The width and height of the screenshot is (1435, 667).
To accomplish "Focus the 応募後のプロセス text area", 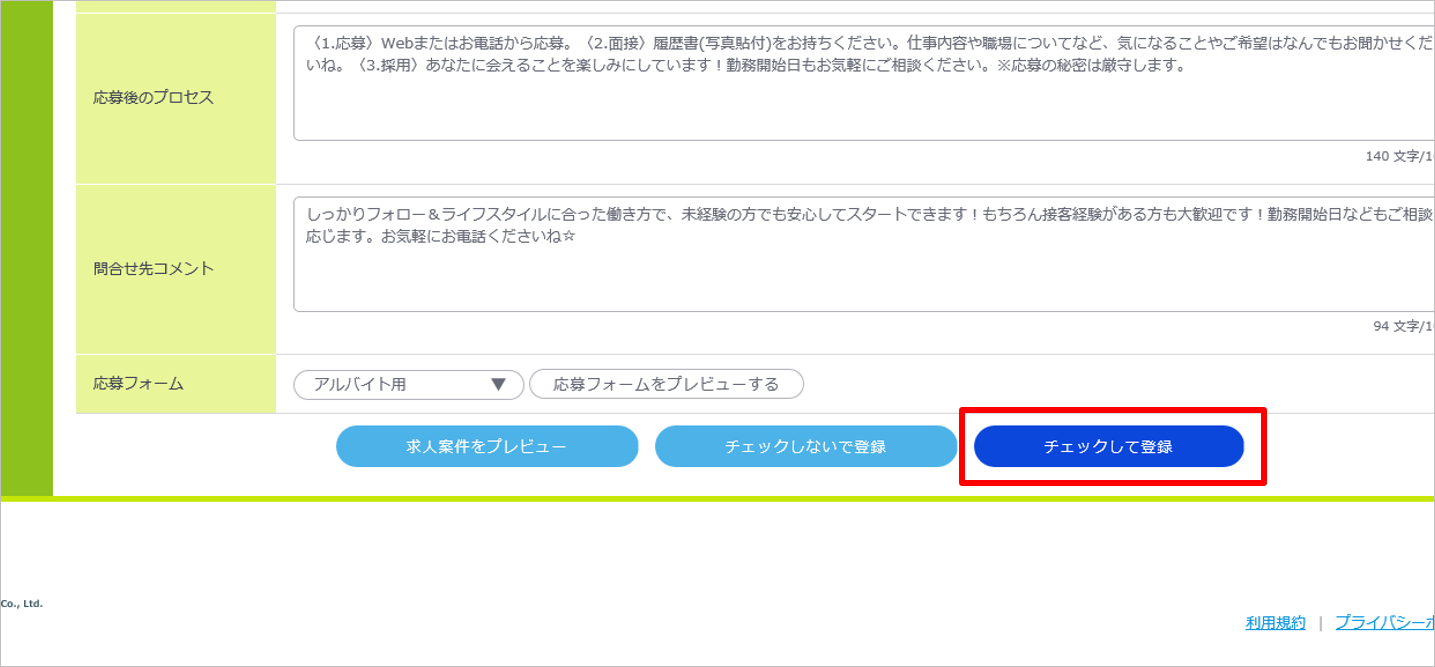I will click(860, 105).
